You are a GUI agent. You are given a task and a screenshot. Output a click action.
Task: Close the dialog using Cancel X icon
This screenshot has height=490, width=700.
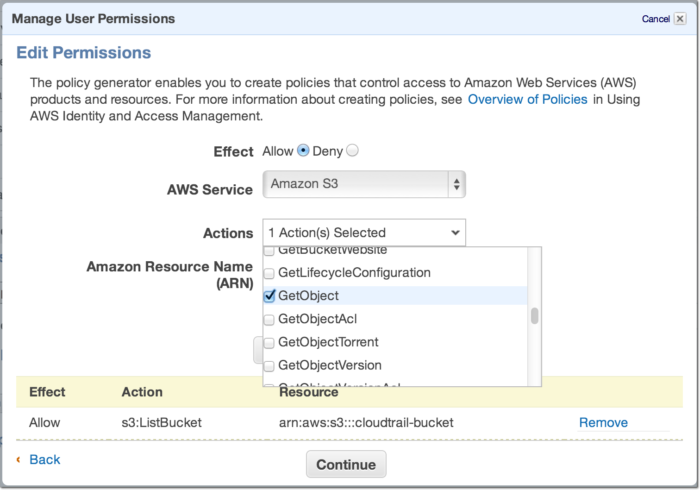[x=680, y=18]
